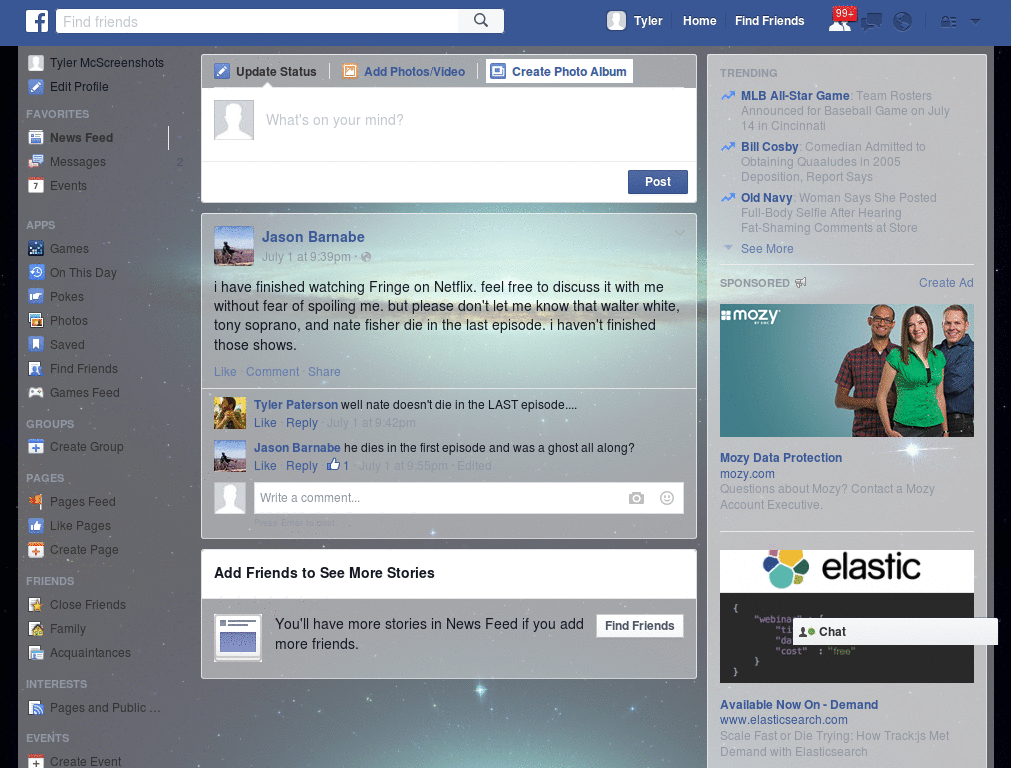Open Available Now On-Demand ad link
The height and width of the screenshot is (768, 1024).
(799, 705)
